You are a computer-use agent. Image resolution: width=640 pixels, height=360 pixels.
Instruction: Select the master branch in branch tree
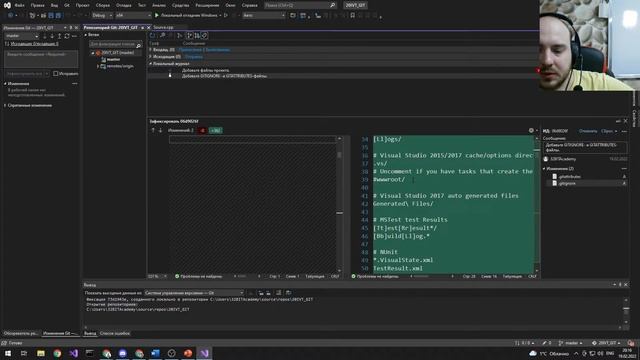tap(113, 60)
